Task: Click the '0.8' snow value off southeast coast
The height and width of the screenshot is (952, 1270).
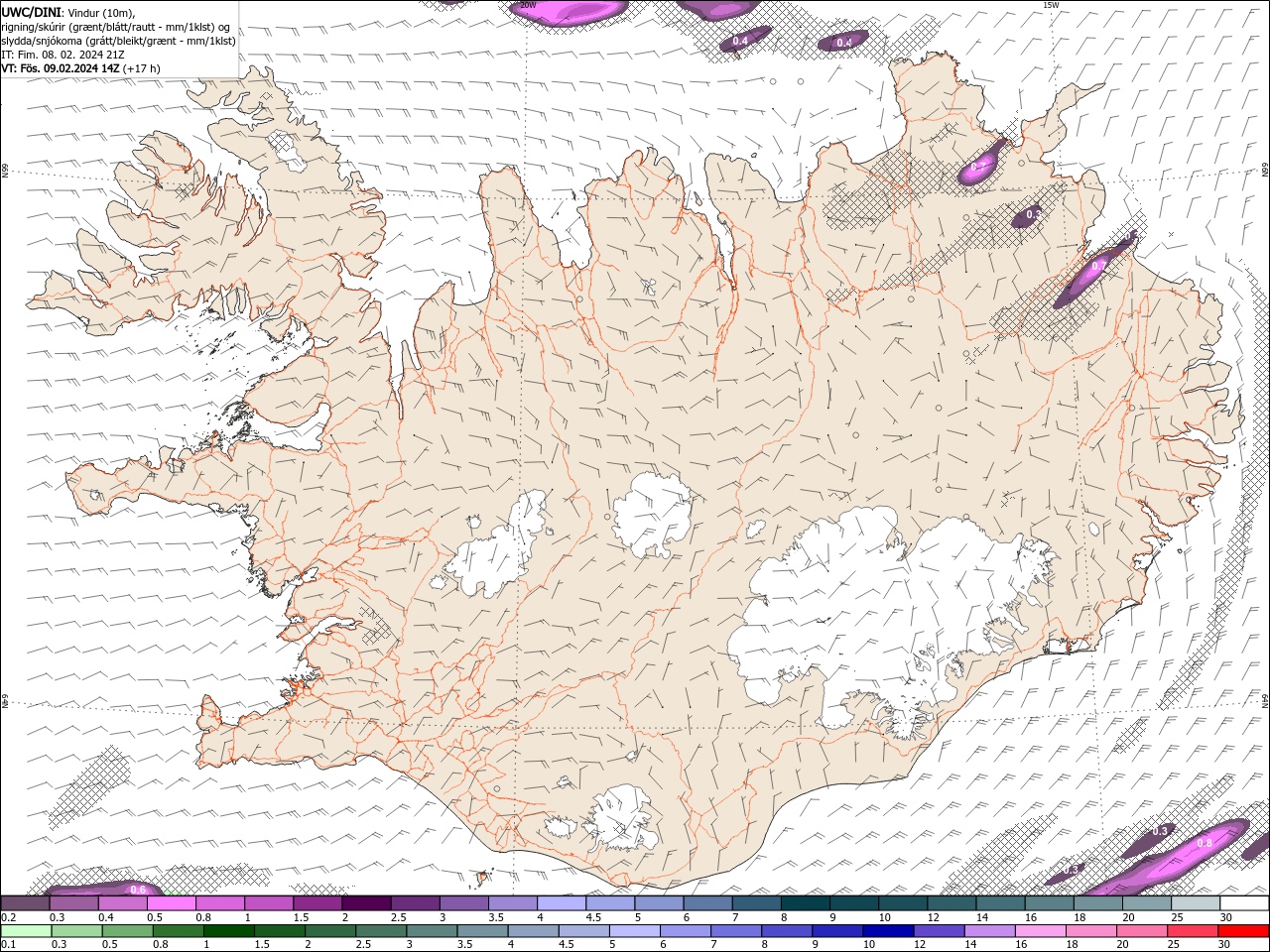Action: point(1205,843)
